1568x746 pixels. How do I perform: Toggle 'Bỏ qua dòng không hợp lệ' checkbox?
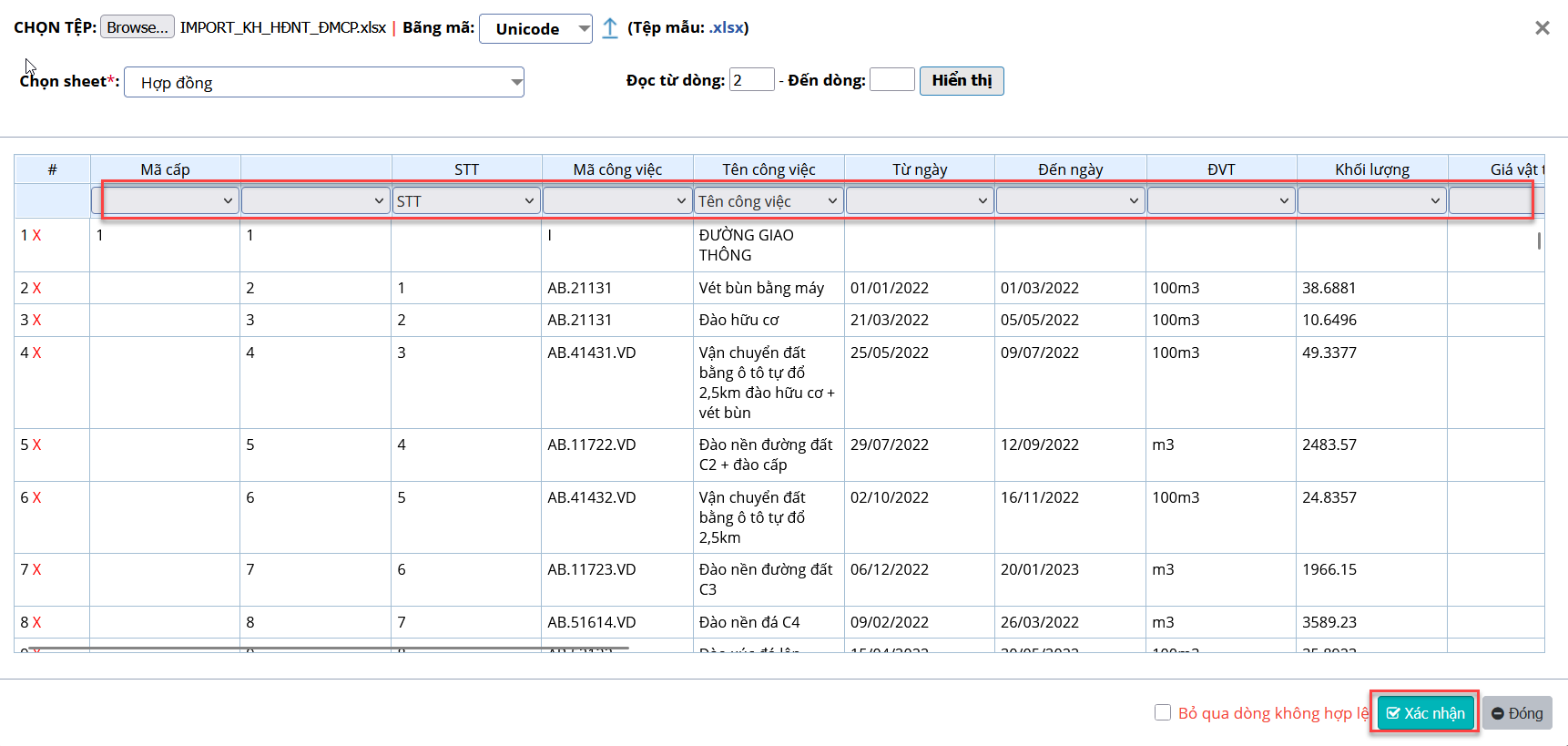pyautogui.click(x=1163, y=712)
